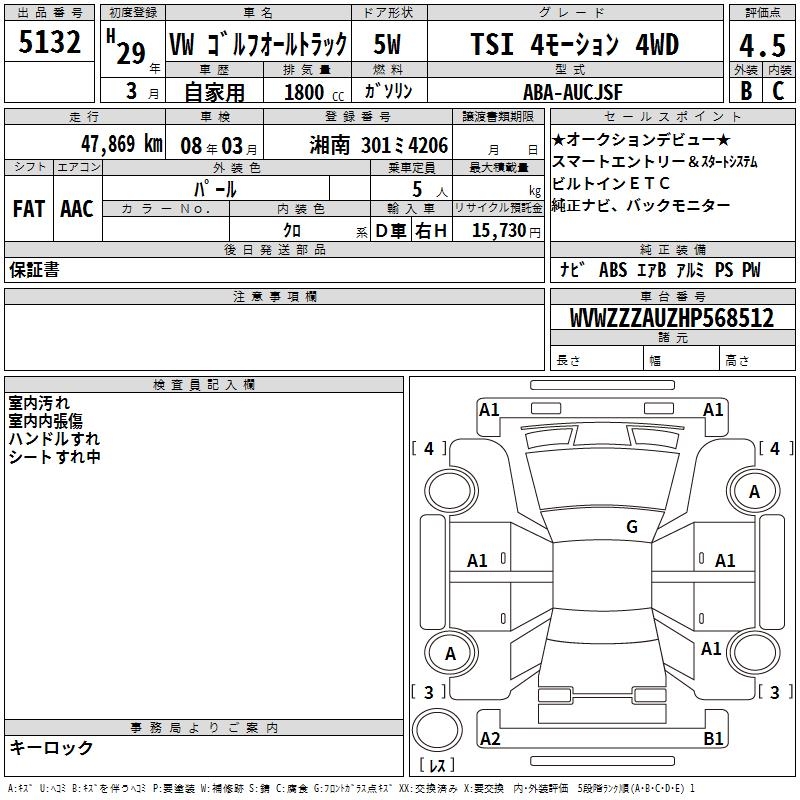Click the注意事項欄 header
Image resolution: width=800 pixels, height=800 pixels.
pos(274,296)
